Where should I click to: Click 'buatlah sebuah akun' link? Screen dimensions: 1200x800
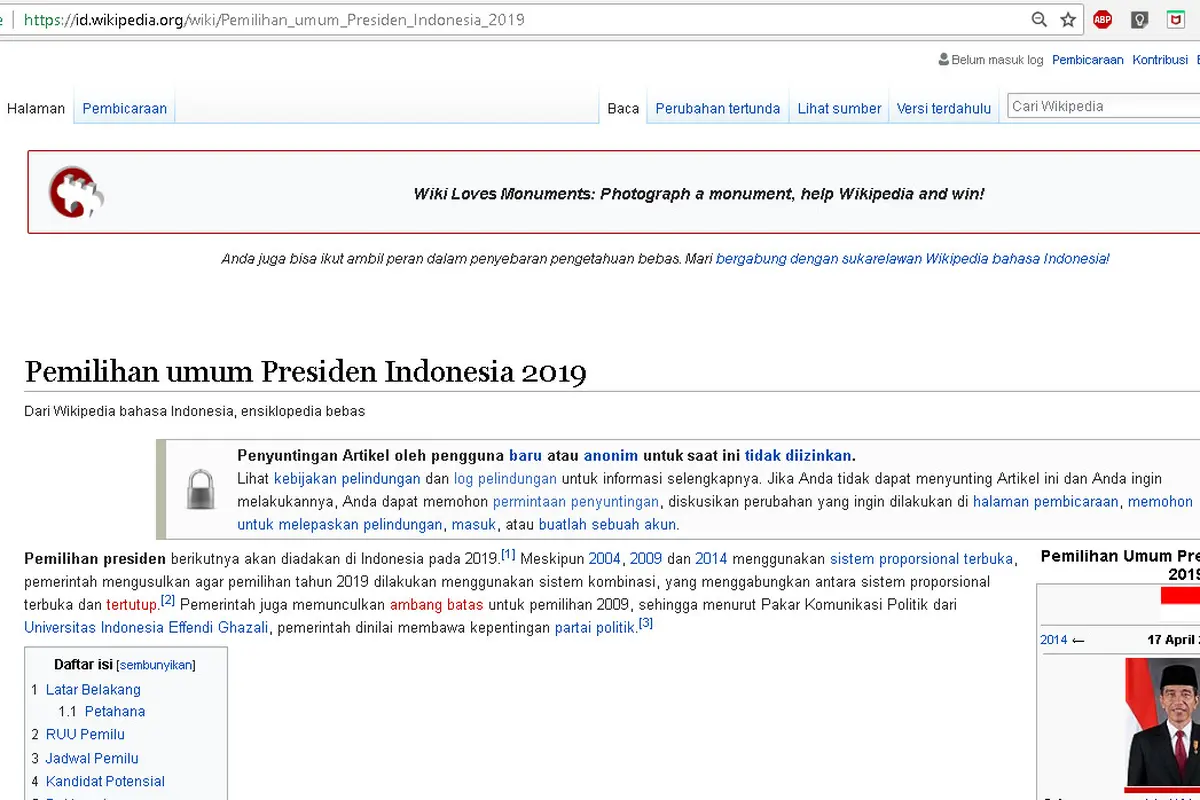click(x=608, y=524)
